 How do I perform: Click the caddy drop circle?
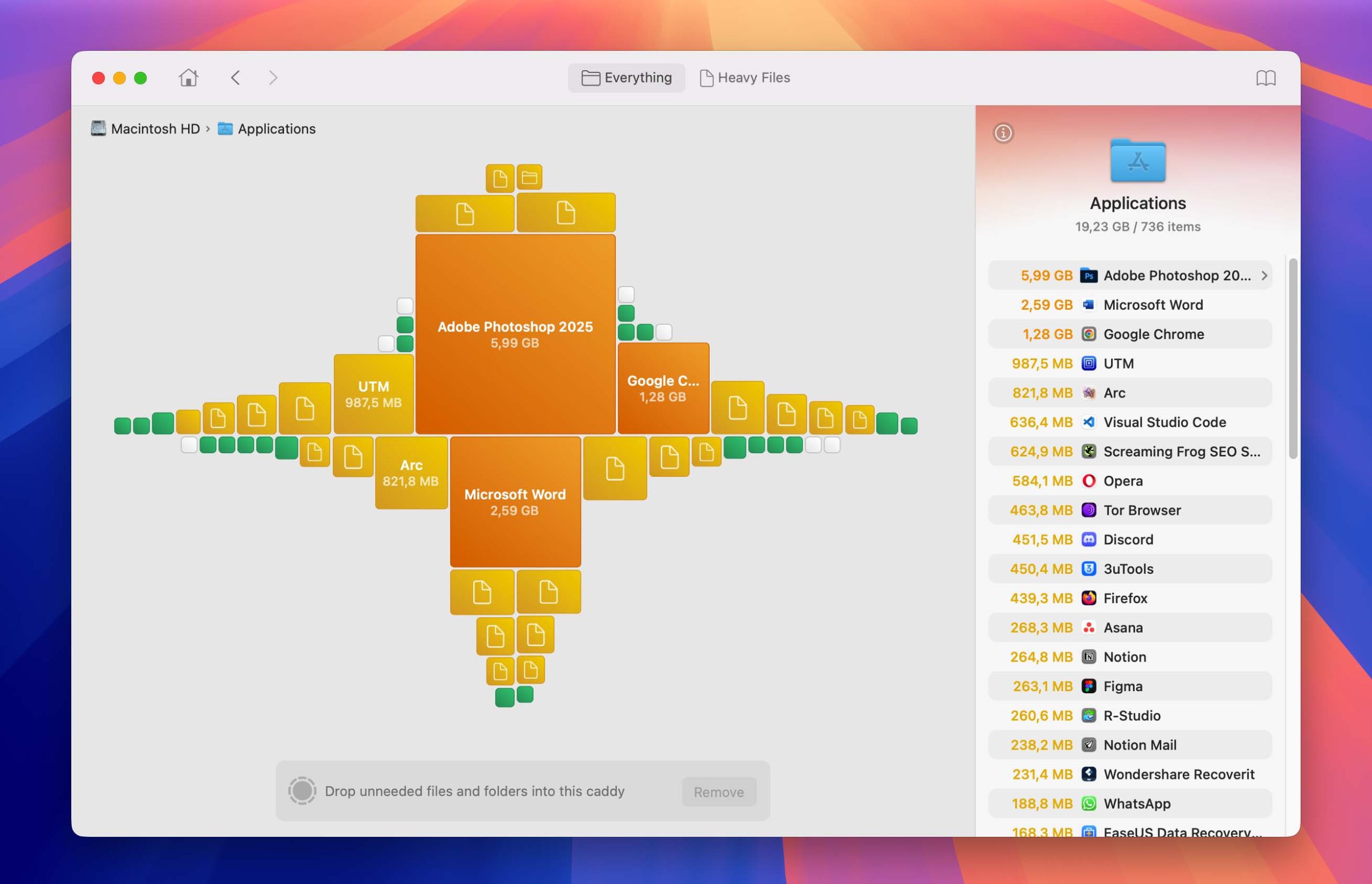pyautogui.click(x=302, y=791)
